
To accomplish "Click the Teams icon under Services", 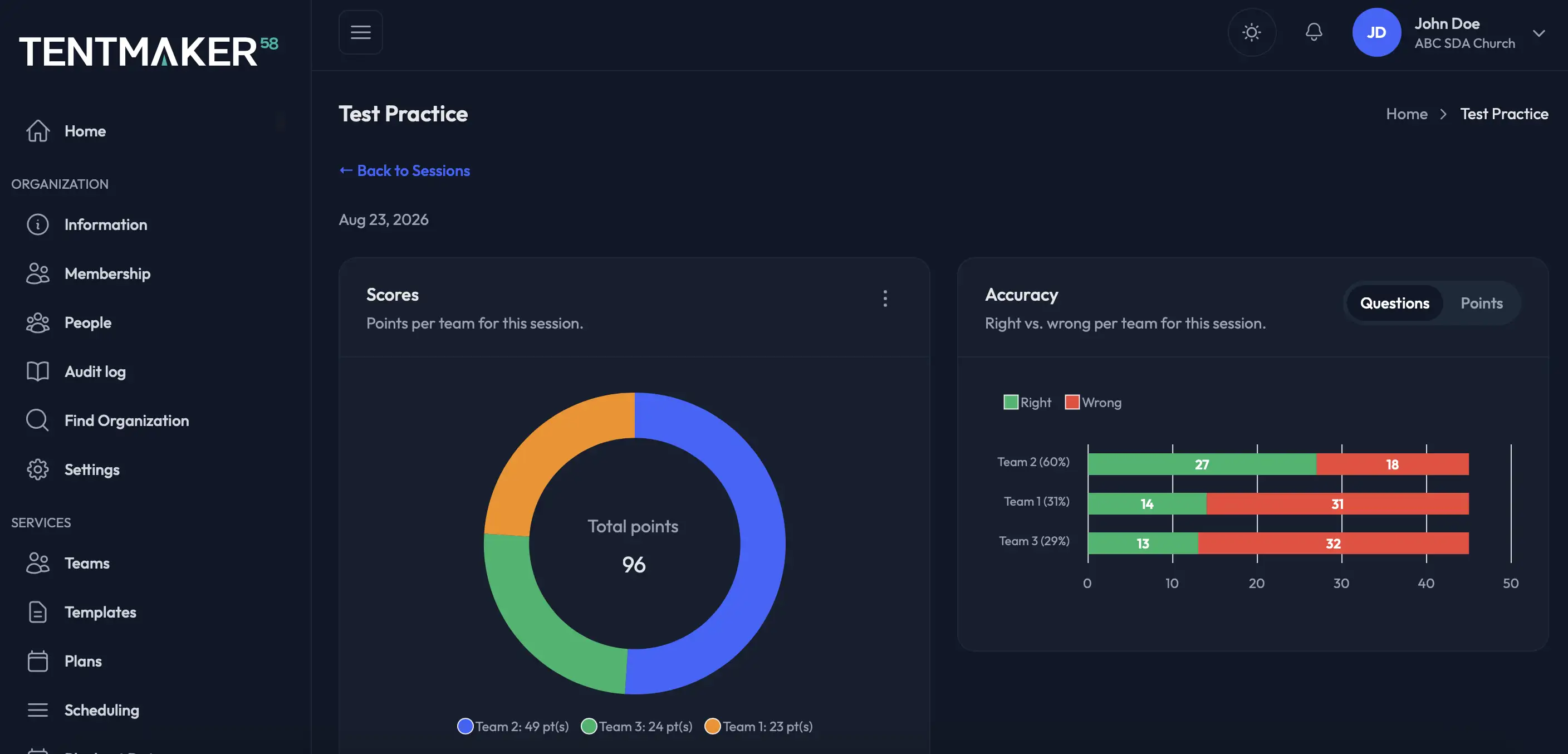I will click(x=38, y=563).
